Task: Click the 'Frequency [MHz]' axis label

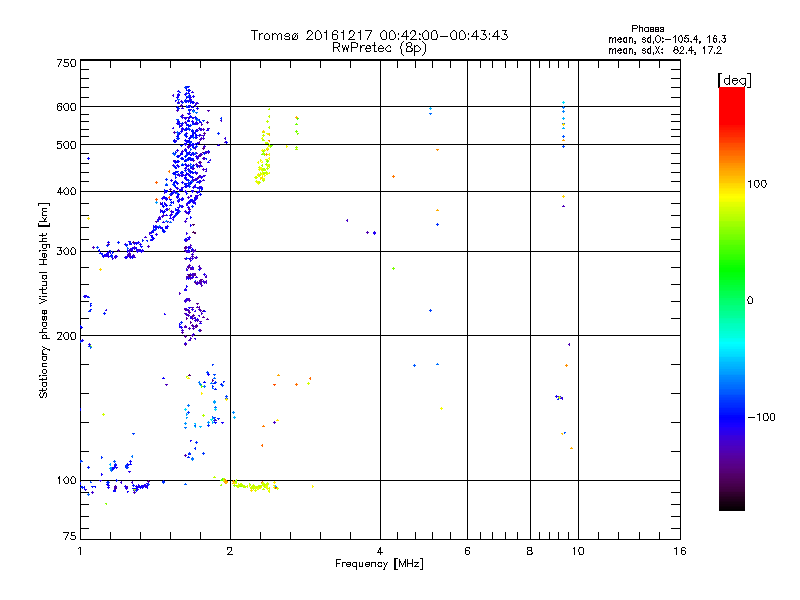Action: pyautogui.click(x=379, y=564)
